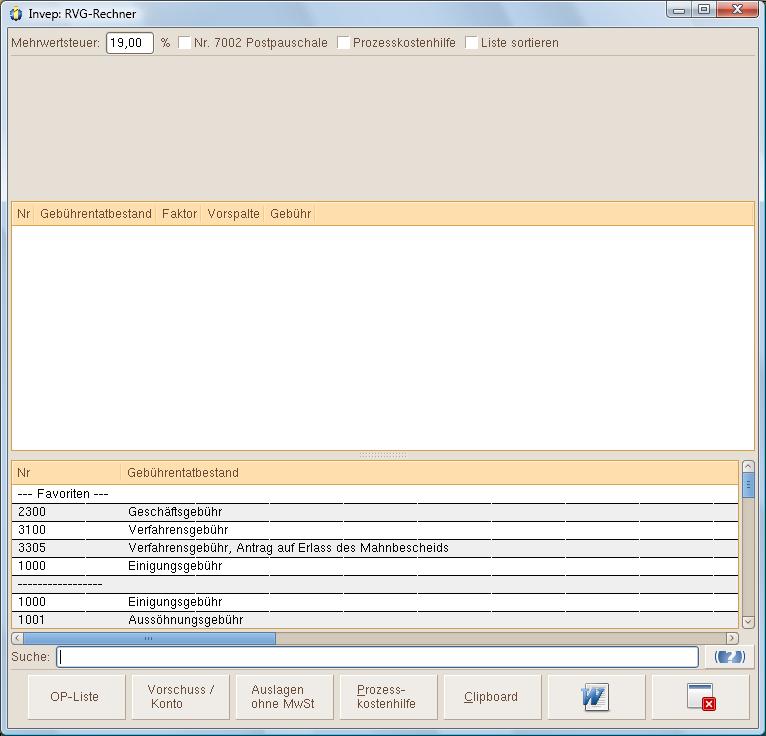
Task: Click vertical scrollbar down arrow
Action: (x=748, y=622)
